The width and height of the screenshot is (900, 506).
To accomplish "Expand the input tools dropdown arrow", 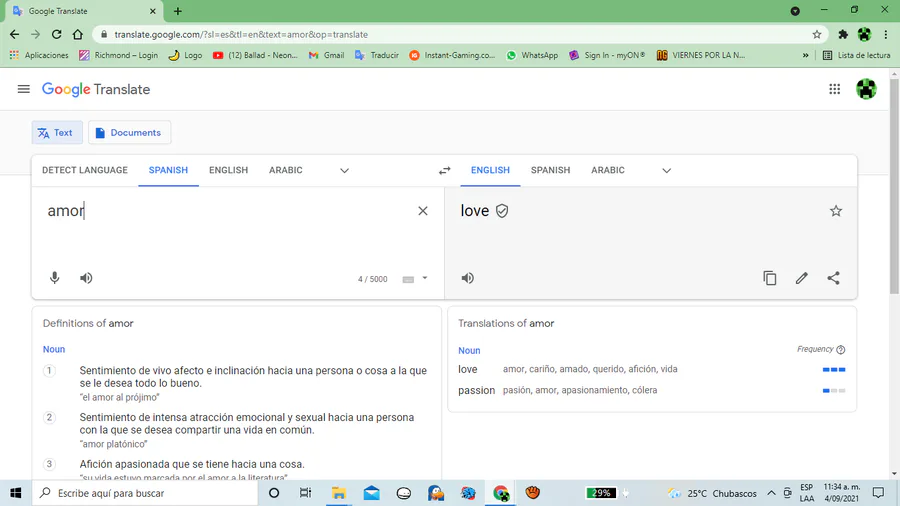I will pos(425,278).
